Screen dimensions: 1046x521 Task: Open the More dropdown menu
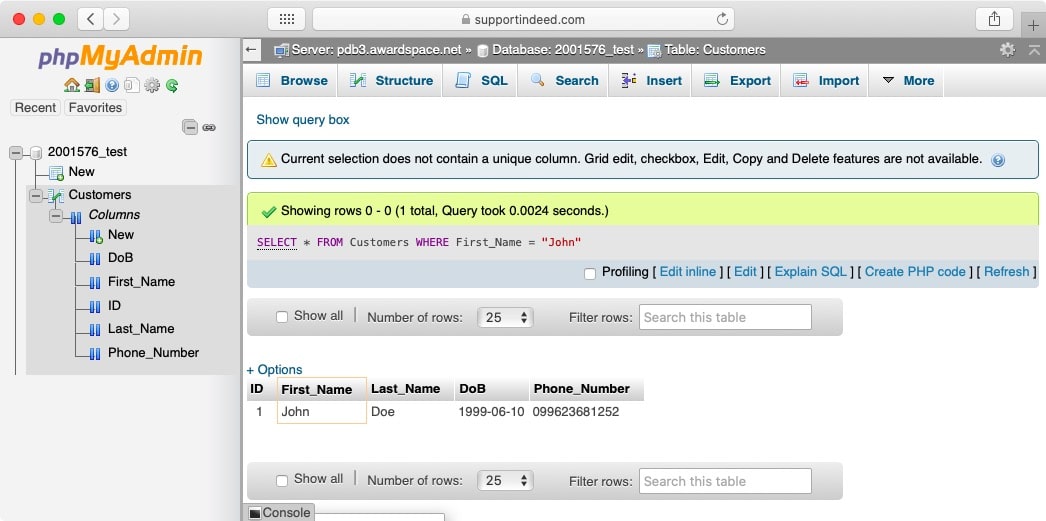point(908,81)
